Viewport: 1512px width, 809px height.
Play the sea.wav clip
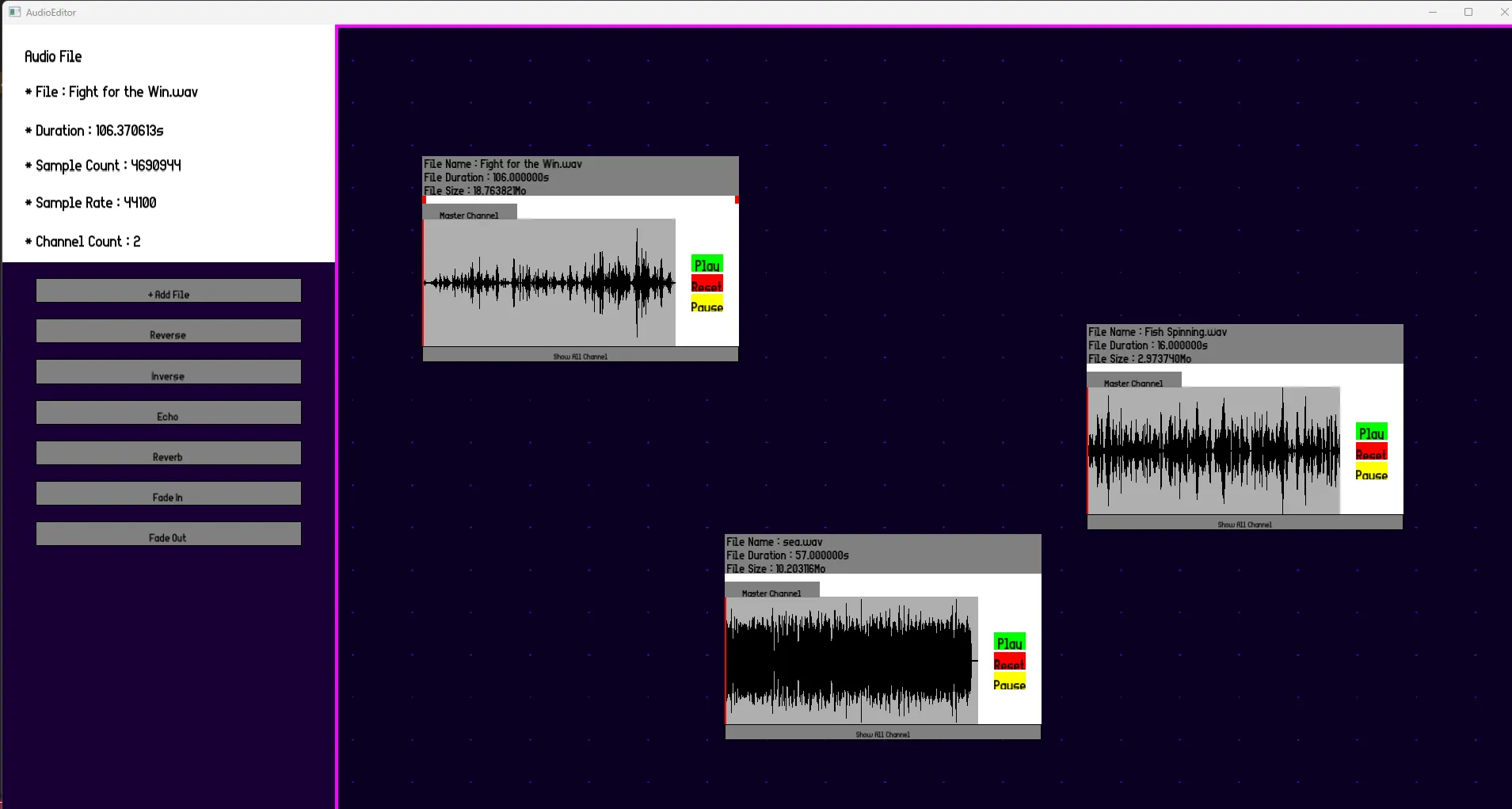tap(1009, 643)
